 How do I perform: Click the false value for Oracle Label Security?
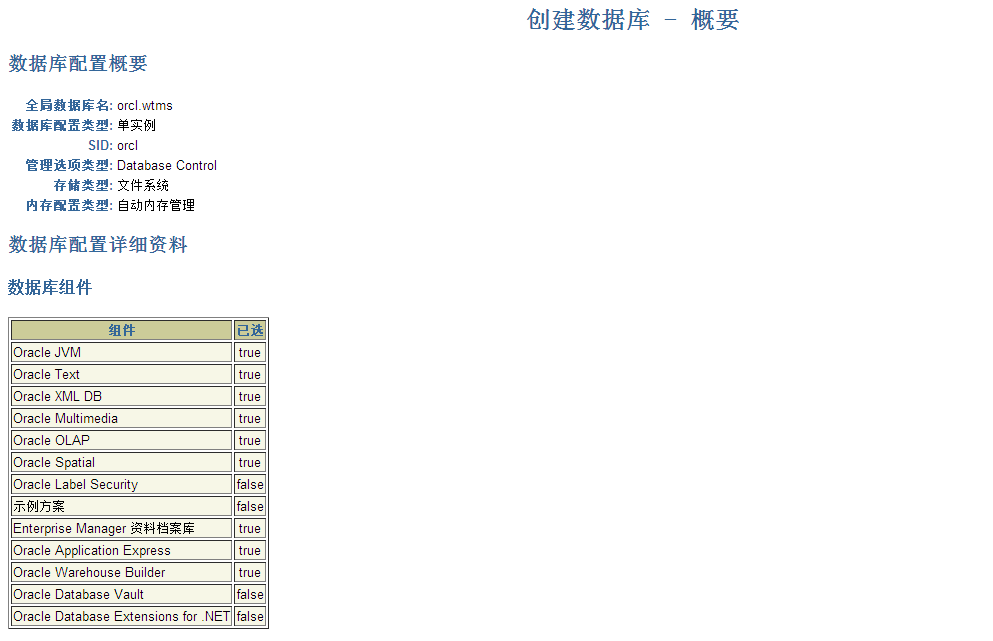[250, 485]
